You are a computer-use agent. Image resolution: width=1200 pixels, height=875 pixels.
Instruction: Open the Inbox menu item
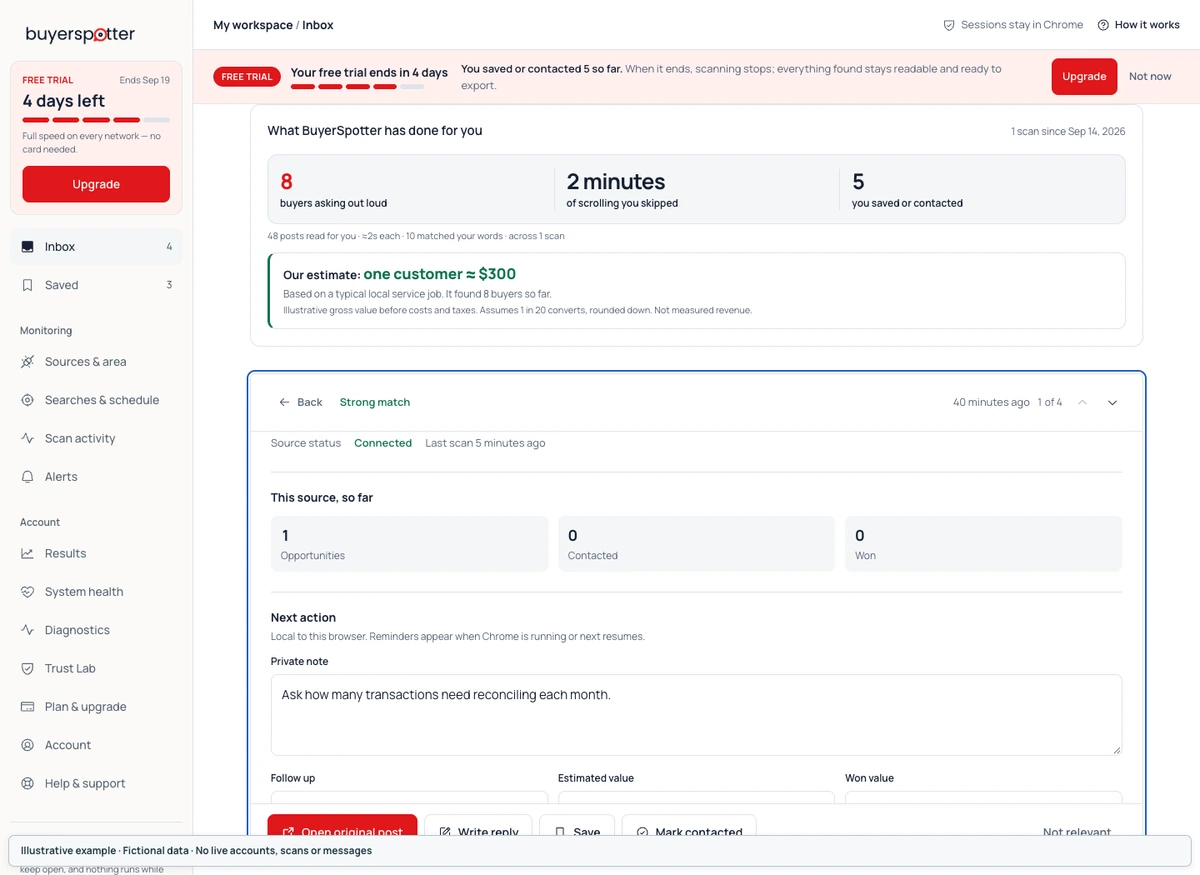coord(96,247)
